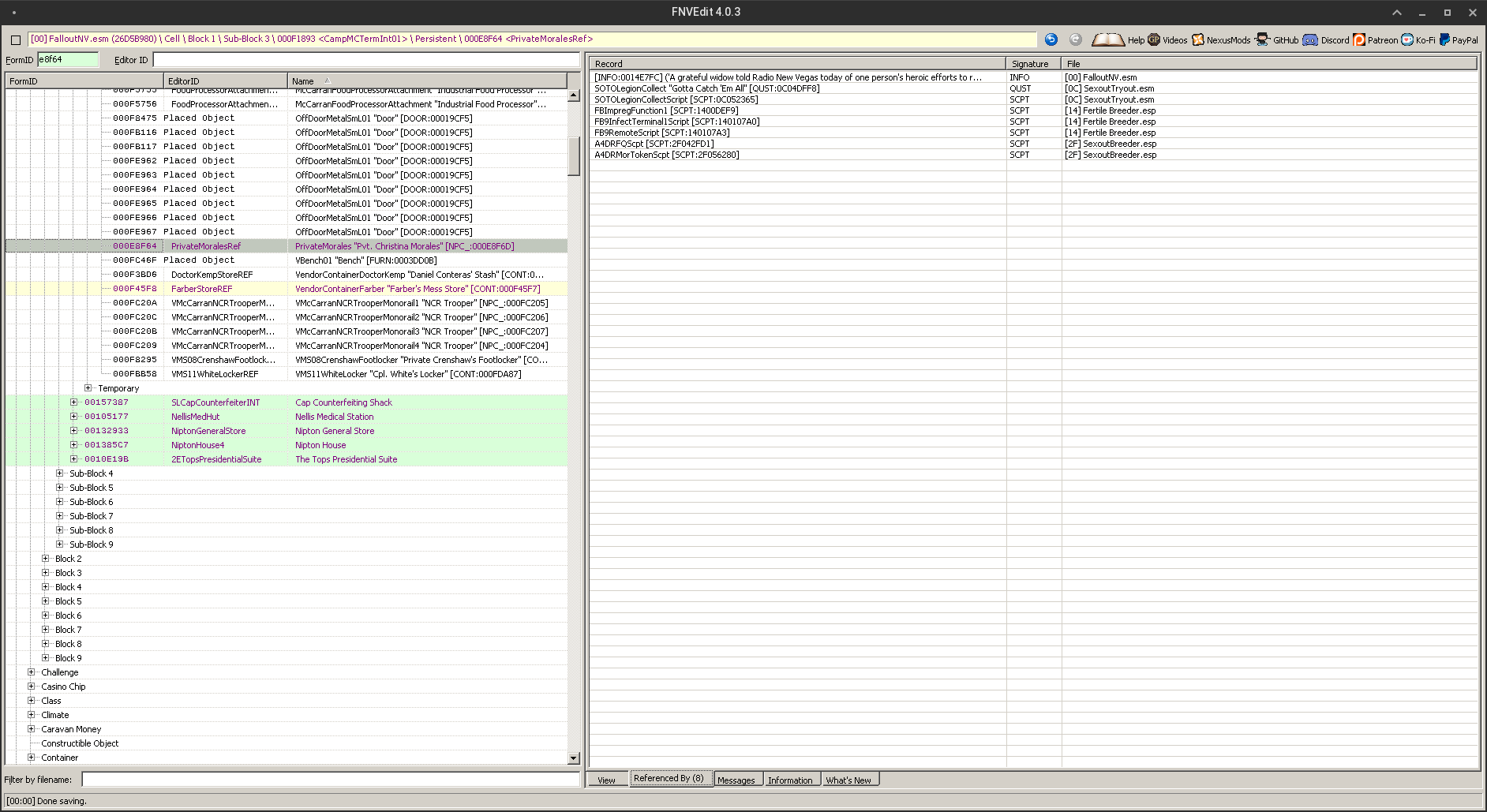The width and height of the screenshot is (1487, 812).
Task: Select the INFO:0014E7FC reference row
Action: click(x=1034, y=77)
